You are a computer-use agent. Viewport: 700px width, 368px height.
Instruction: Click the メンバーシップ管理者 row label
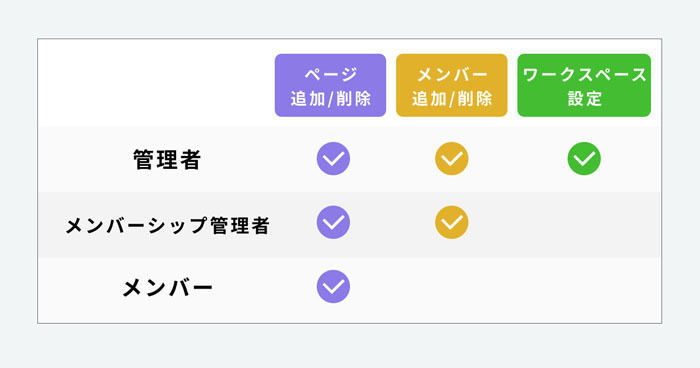click(167, 225)
